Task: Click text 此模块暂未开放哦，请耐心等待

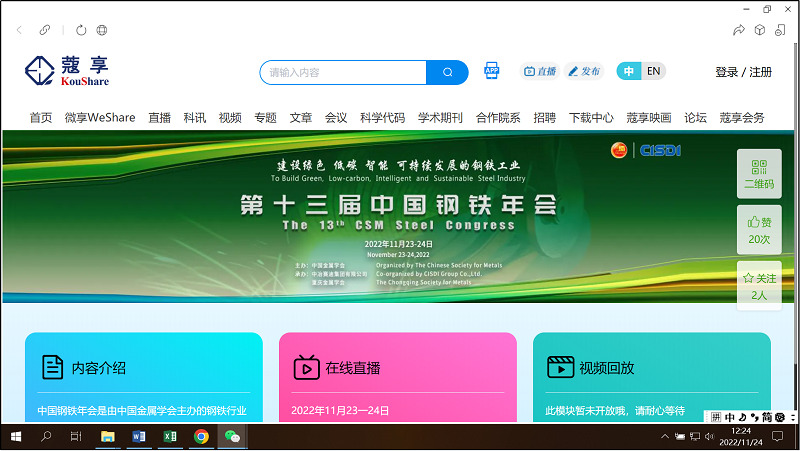Action: pyautogui.click(x=615, y=411)
